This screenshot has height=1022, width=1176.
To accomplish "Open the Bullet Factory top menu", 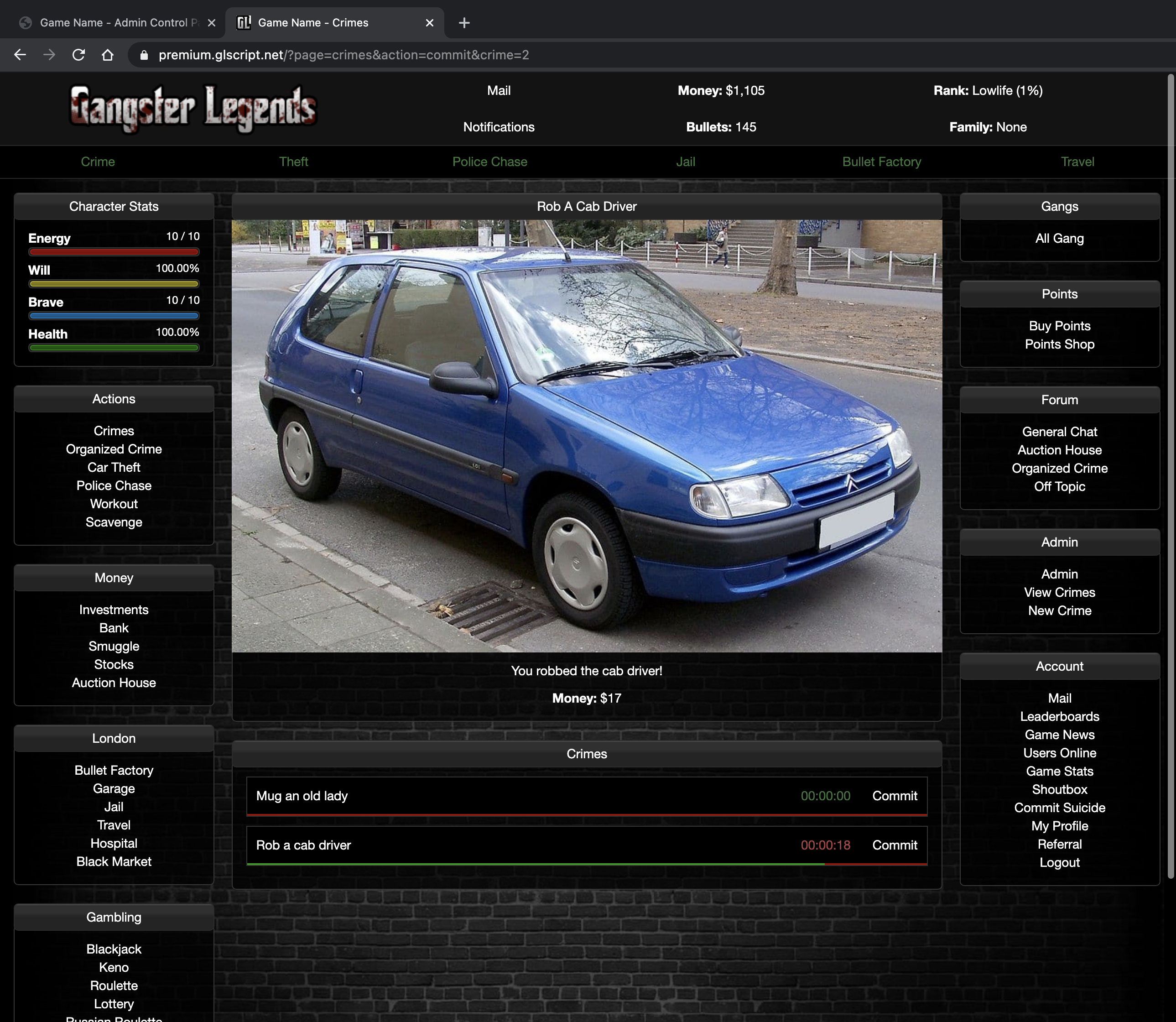I will coord(881,162).
